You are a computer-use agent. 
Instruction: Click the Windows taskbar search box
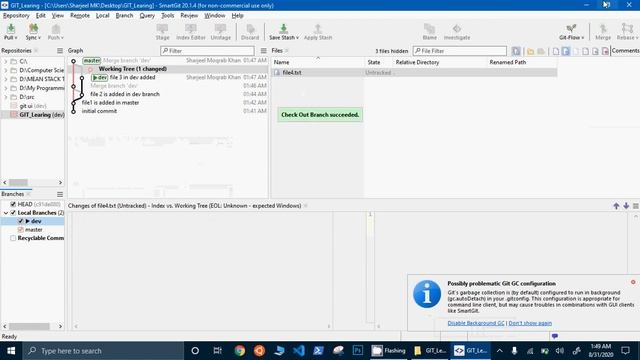tap(103, 351)
